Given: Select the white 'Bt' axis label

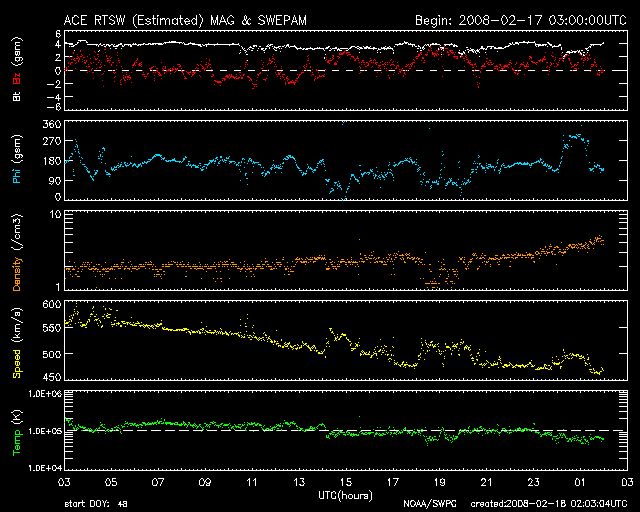Looking at the screenshot, I should pos(17,96).
